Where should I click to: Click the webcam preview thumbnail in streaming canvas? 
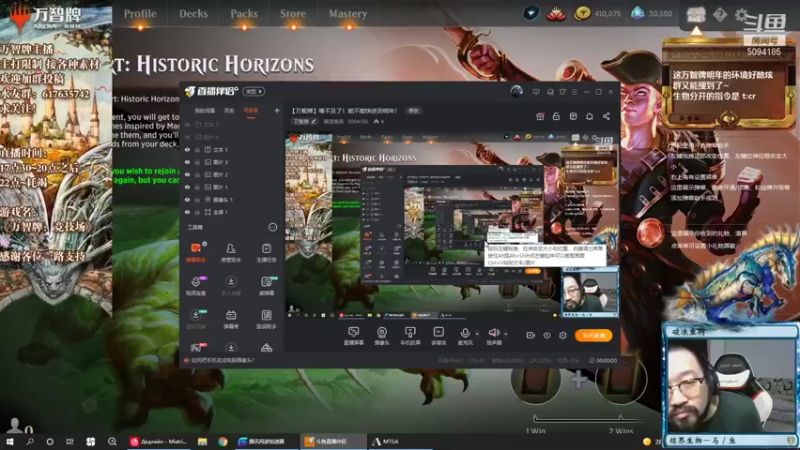point(590,291)
